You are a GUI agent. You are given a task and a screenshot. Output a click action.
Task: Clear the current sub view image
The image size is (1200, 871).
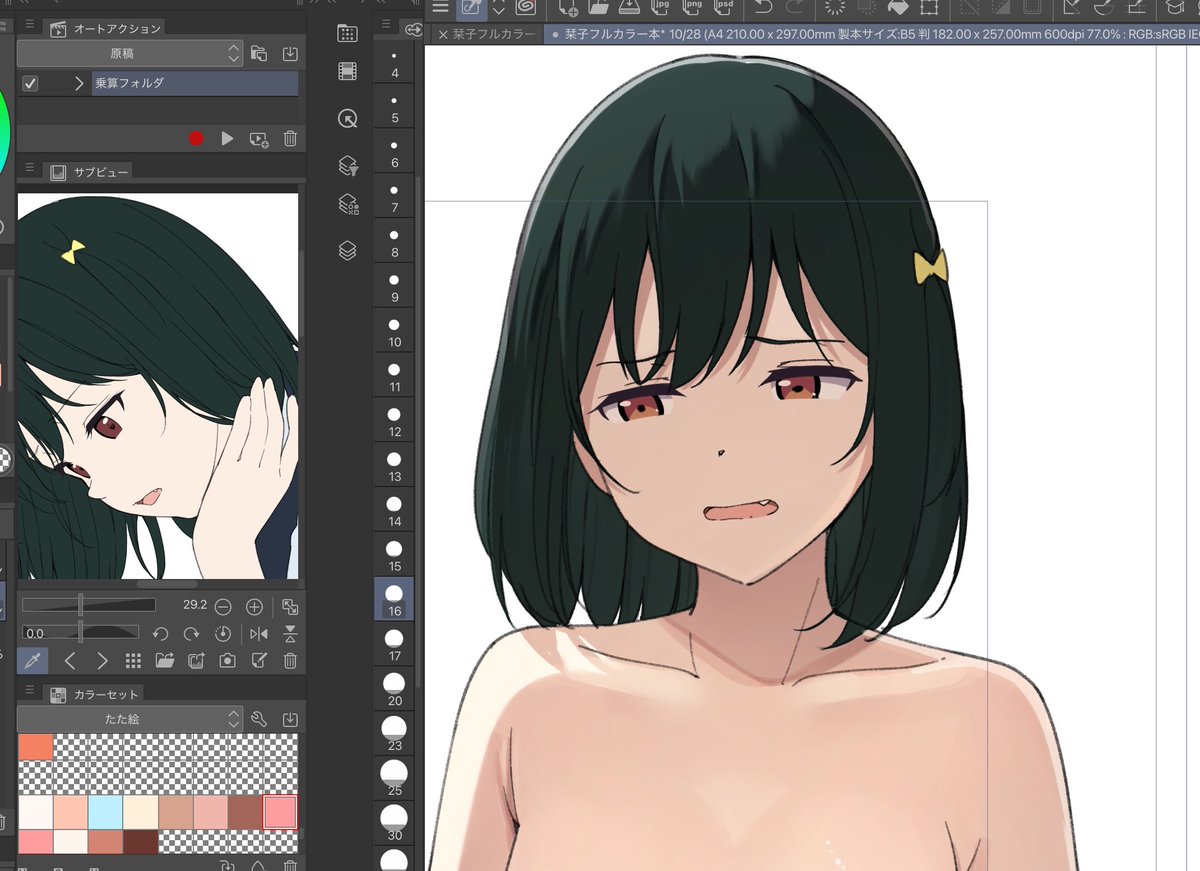tap(290, 660)
